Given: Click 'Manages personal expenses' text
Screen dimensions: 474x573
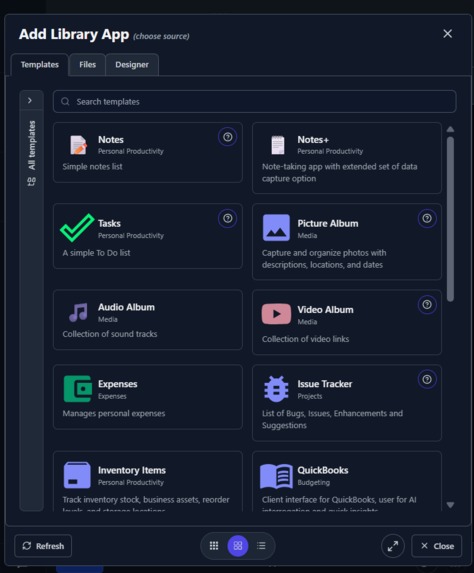Looking at the screenshot, I should point(114,414).
